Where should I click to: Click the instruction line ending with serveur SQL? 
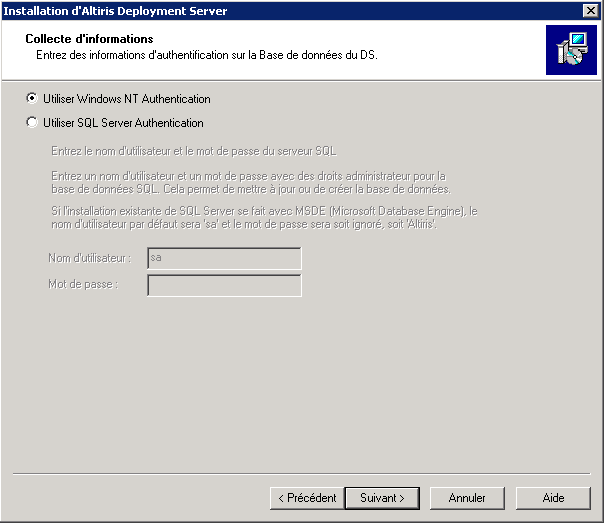coord(195,152)
